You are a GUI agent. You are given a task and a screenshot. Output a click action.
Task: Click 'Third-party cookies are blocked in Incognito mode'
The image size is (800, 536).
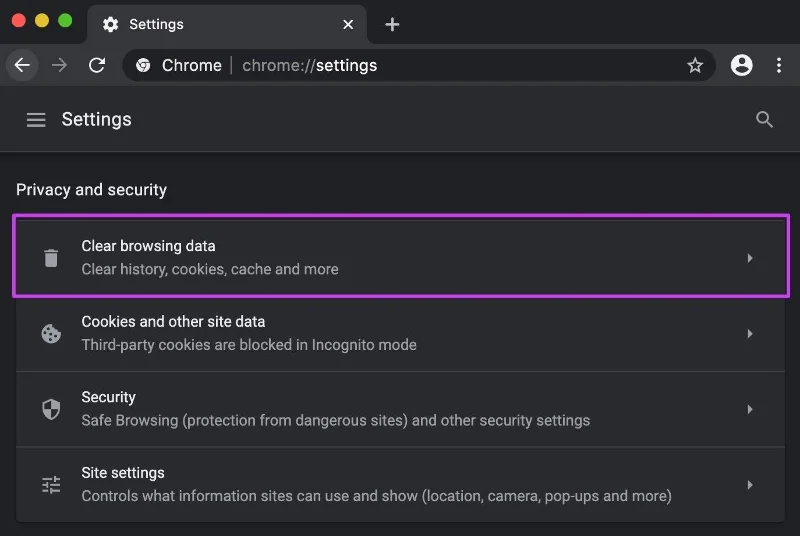(x=249, y=345)
